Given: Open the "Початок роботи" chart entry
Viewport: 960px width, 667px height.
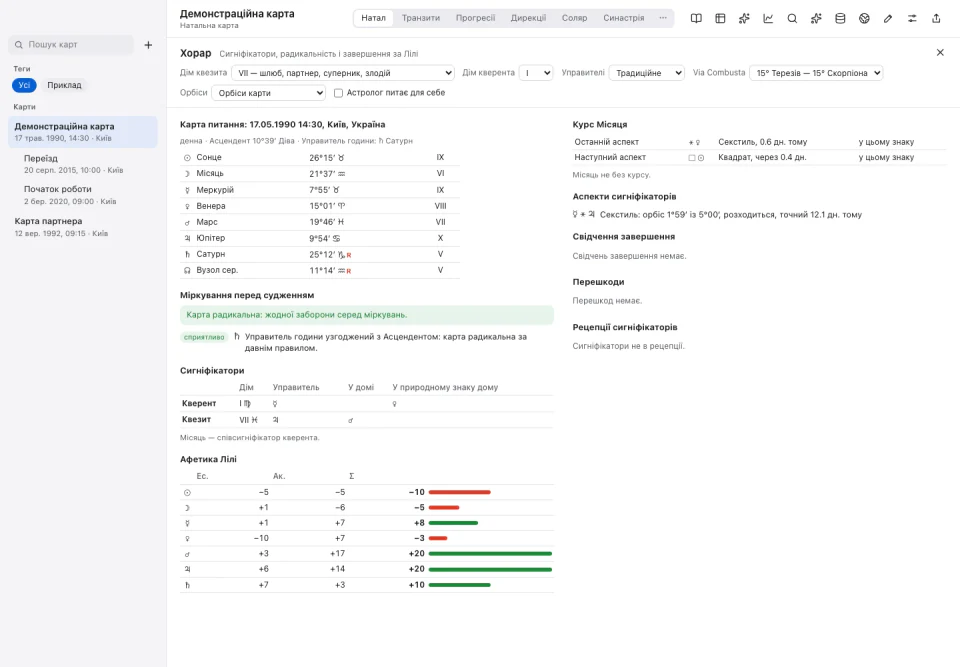Looking at the screenshot, I should [83, 195].
